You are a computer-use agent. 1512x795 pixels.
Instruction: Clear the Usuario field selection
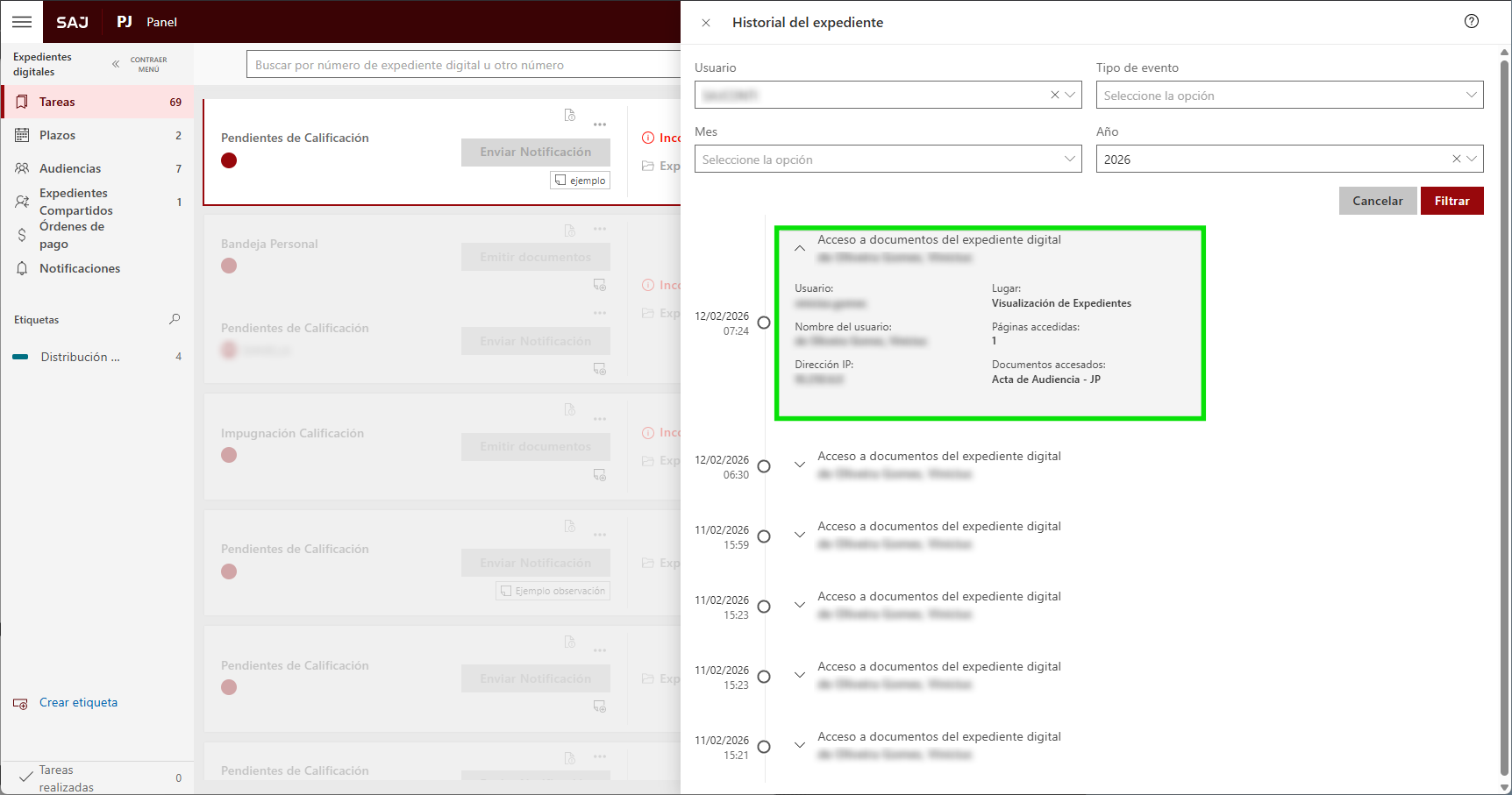click(1054, 95)
